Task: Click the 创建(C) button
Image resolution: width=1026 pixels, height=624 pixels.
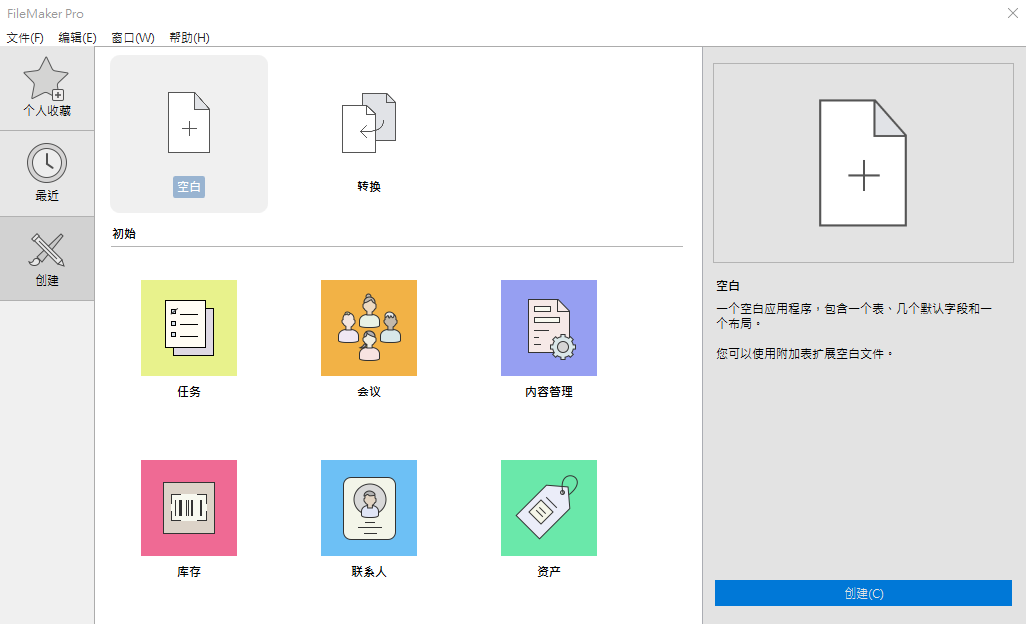Action: [863, 593]
